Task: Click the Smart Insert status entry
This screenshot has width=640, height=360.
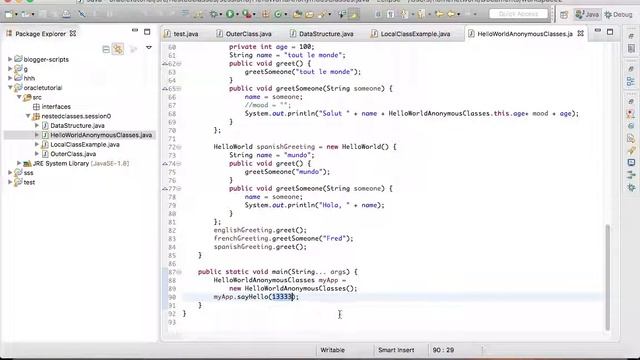Action: 396,350
